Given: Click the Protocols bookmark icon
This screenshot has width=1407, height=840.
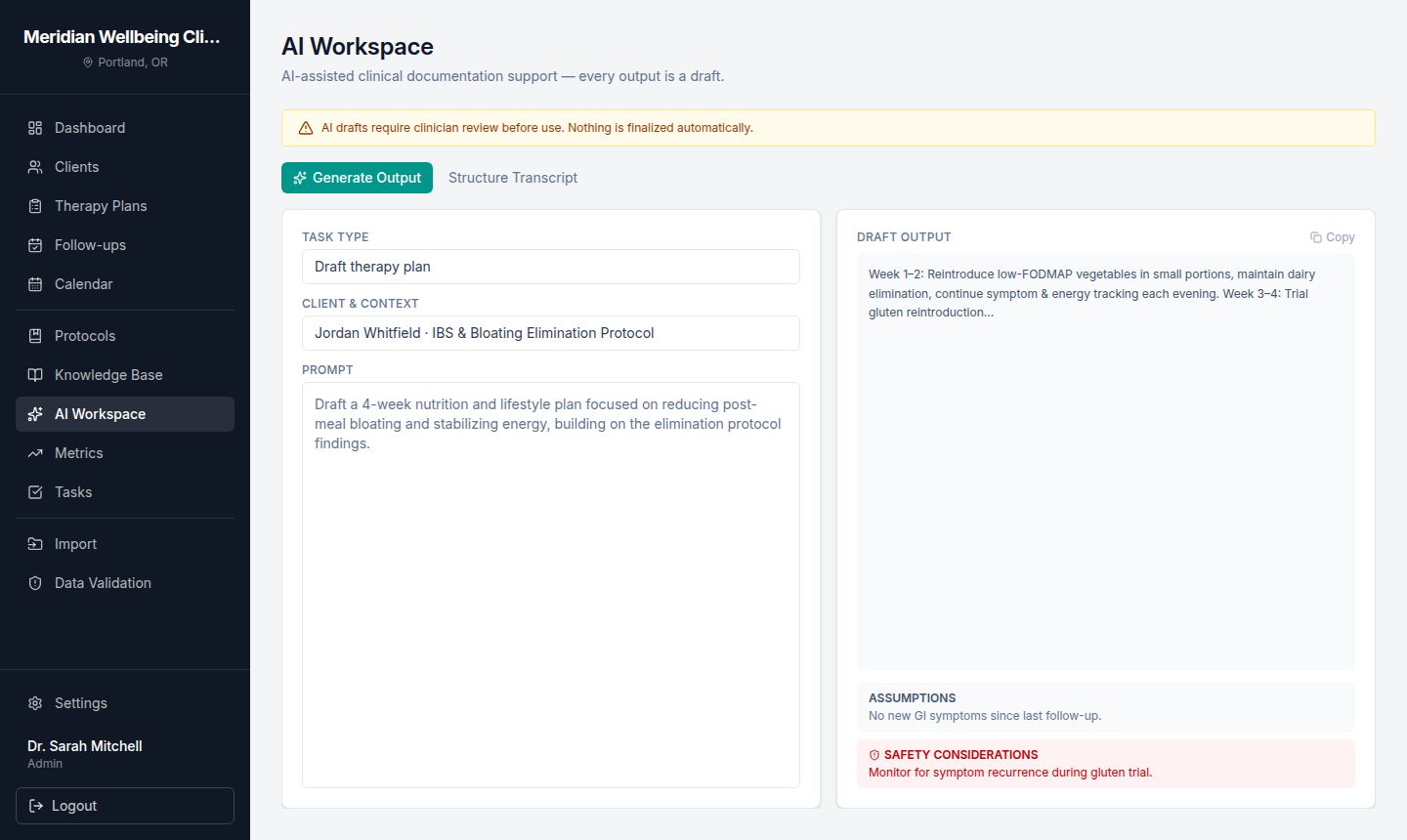Looking at the screenshot, I should click(35, 336).
